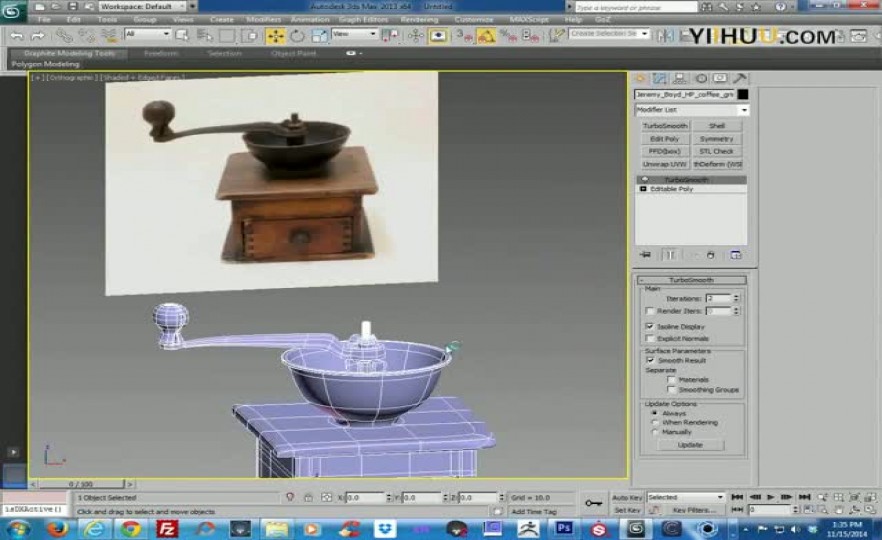This screenshot has width=882, height=540.
Task: Toggle the Smooth Result checkbox
Action: pyautogui.click(x=650, y=360)
